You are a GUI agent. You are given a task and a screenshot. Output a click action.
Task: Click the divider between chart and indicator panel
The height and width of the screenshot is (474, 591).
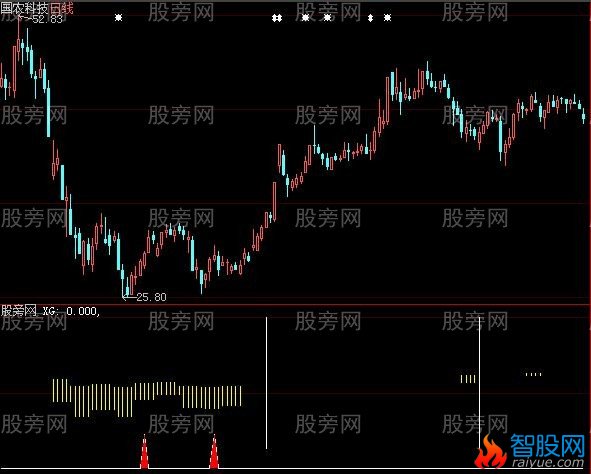pos(296,304)
